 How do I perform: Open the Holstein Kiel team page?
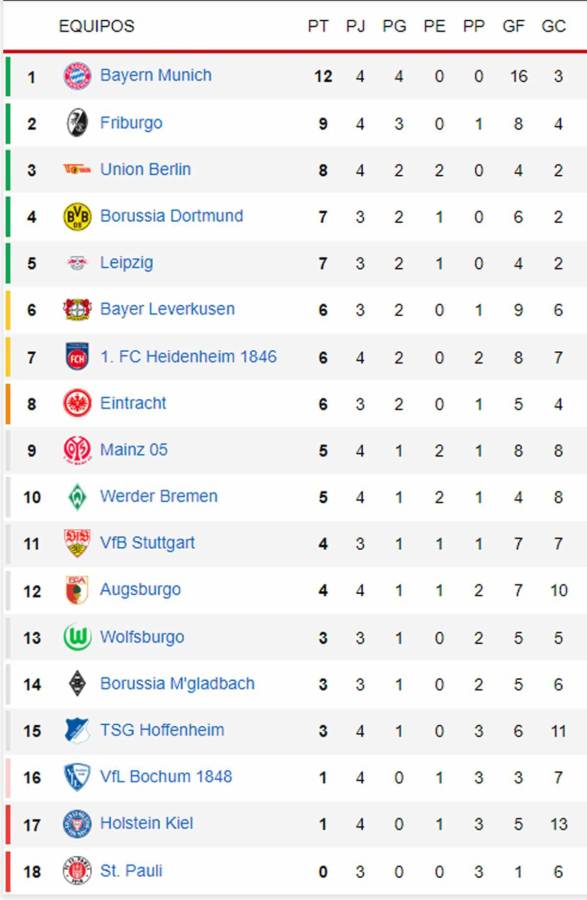[x=146, y=823]
